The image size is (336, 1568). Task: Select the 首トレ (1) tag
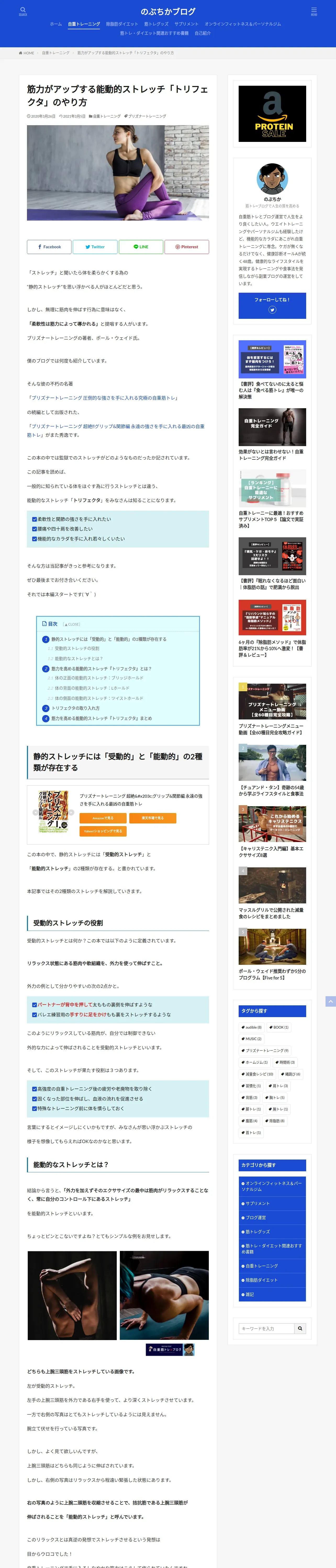[x=251, y=1133]
